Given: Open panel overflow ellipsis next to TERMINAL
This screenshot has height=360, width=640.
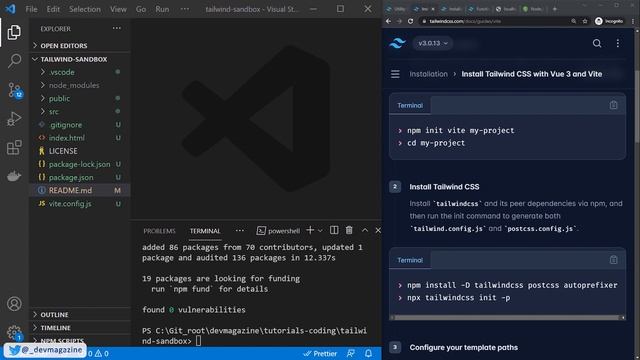Looking at the screenshot, I should tap(240, 231).
